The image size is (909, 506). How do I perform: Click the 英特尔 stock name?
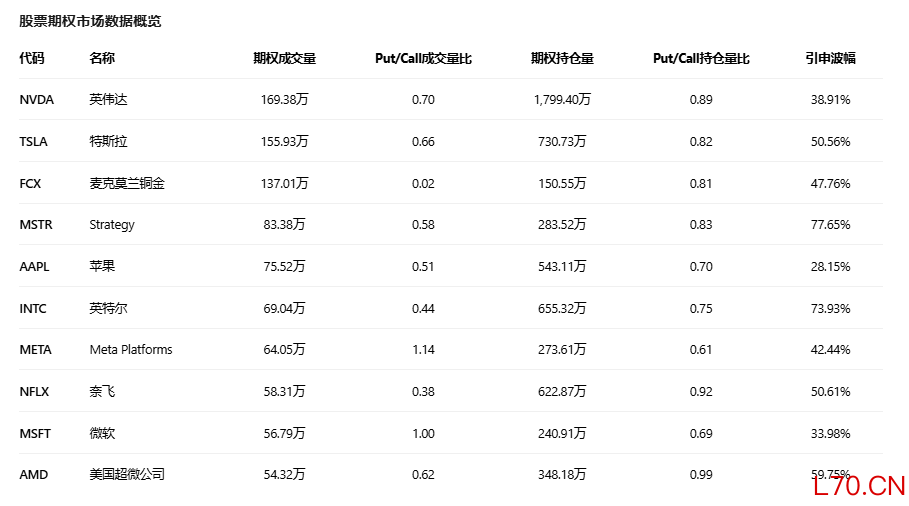click(108, 308)
